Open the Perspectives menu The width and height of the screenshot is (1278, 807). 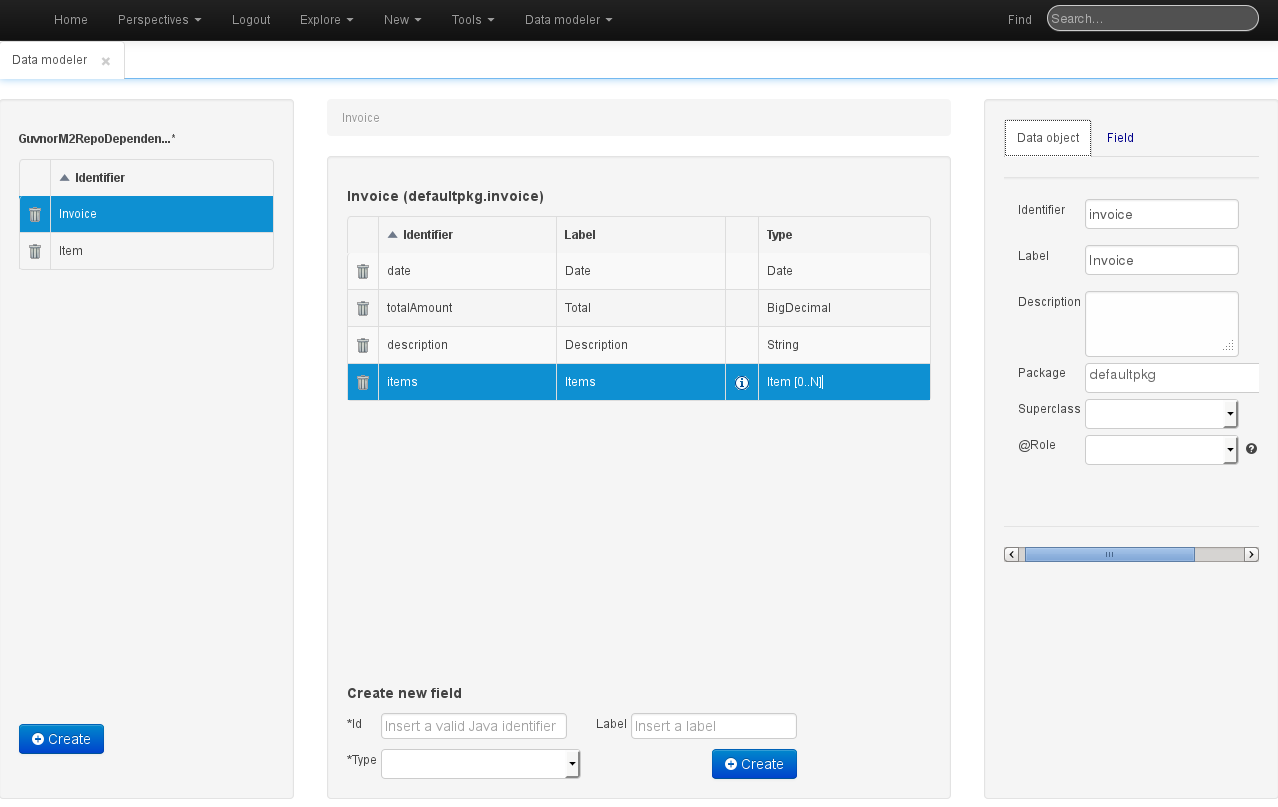tap(159, 20)
